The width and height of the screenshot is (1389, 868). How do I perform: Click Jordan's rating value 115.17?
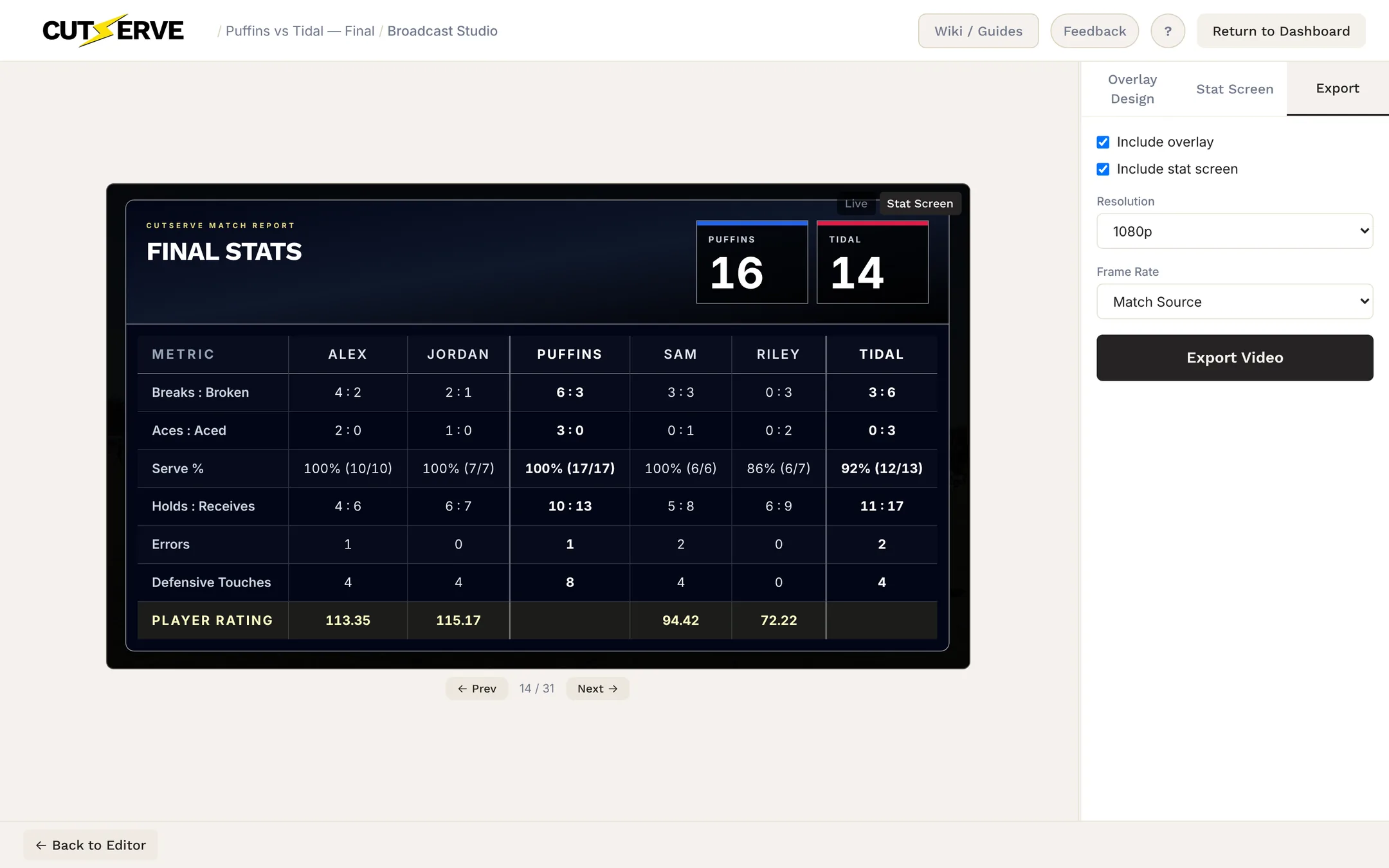(458, 620)
